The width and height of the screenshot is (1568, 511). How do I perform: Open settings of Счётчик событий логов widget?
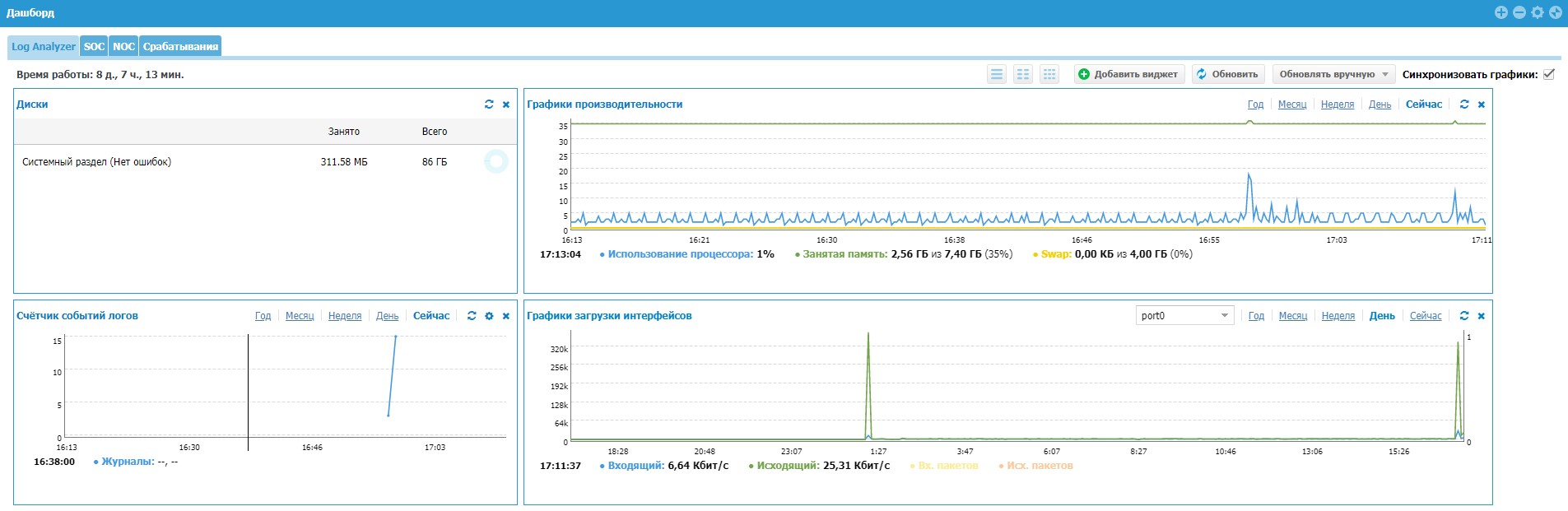point(489,316)
